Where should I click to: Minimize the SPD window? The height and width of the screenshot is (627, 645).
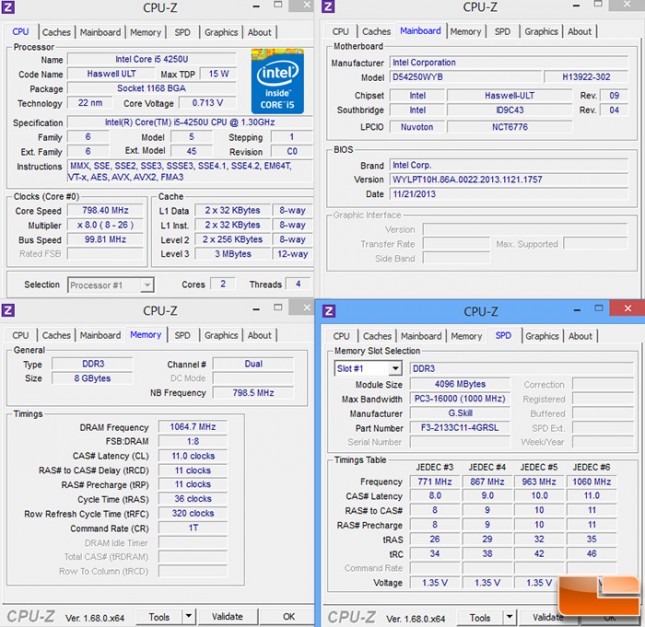(577, 309)
